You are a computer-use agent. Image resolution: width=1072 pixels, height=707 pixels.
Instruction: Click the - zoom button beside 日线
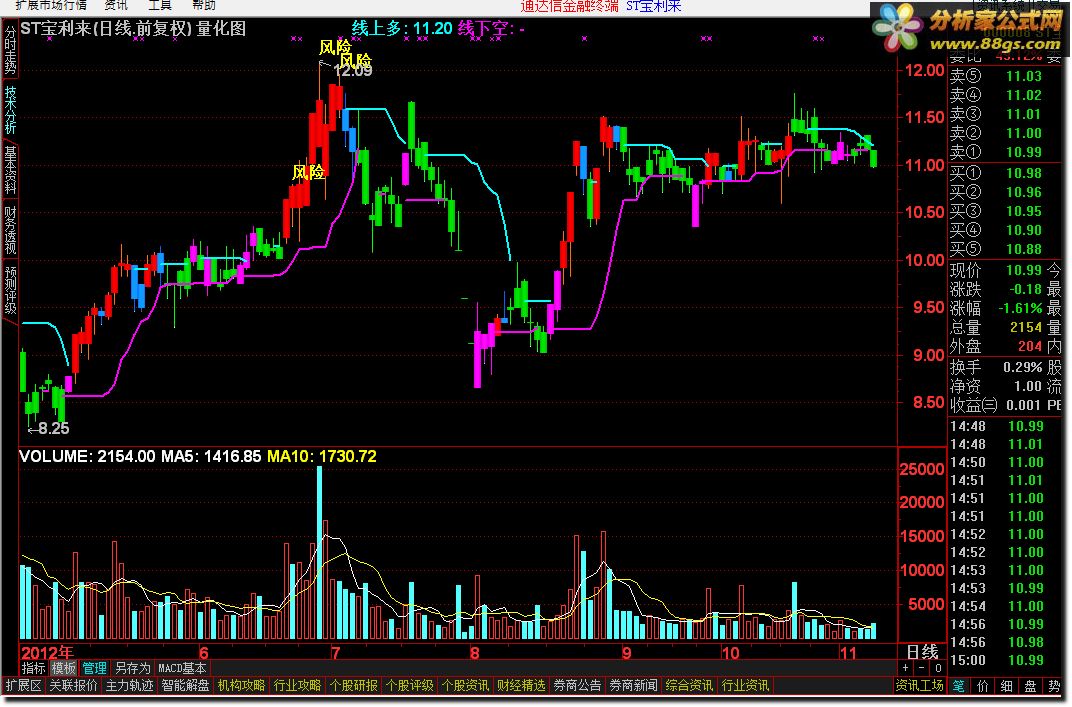point(922,668)
